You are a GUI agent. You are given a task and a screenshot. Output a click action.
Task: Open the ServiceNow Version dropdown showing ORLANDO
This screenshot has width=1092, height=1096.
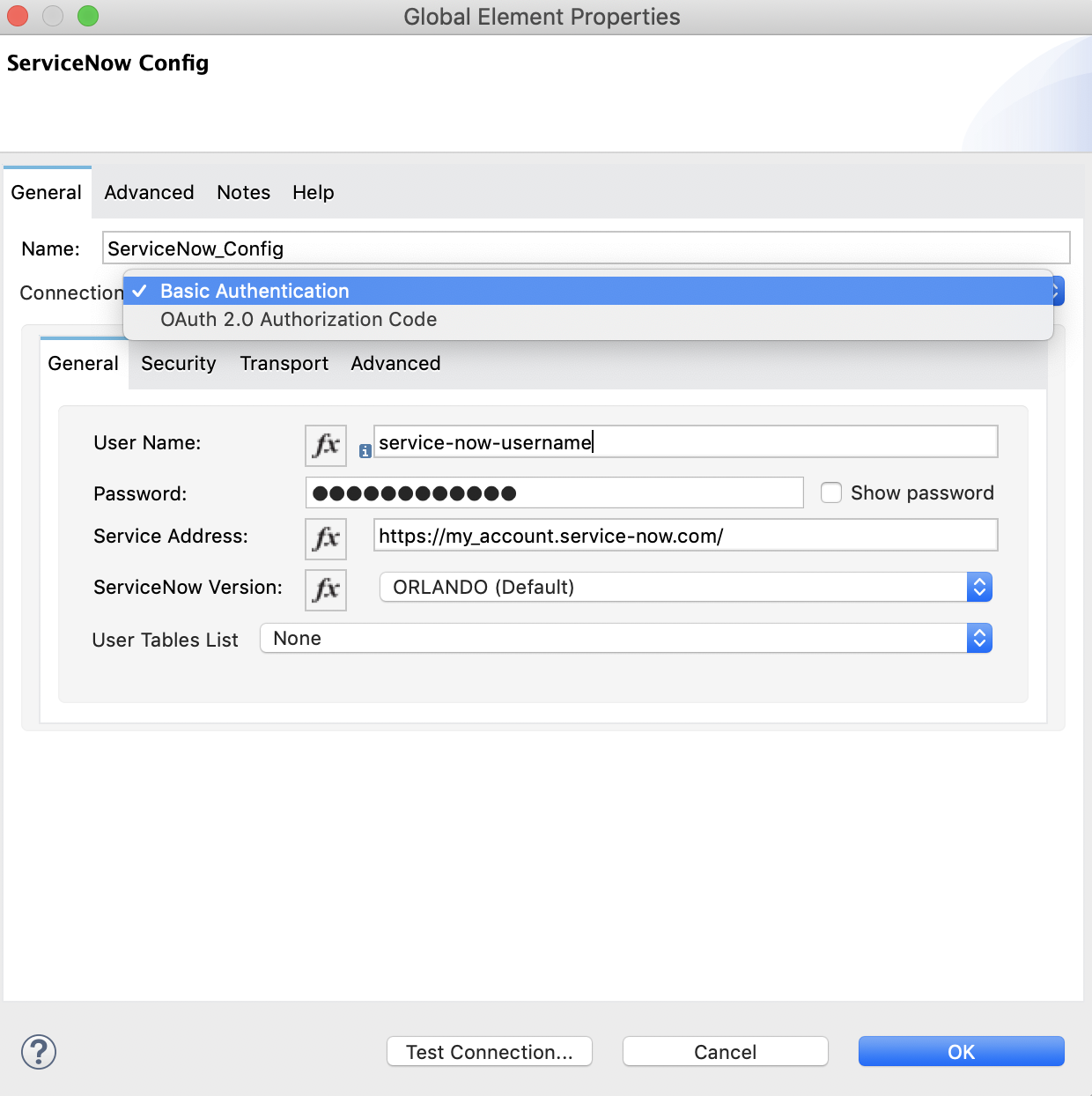pyautogui.click(x=685, y=587)
